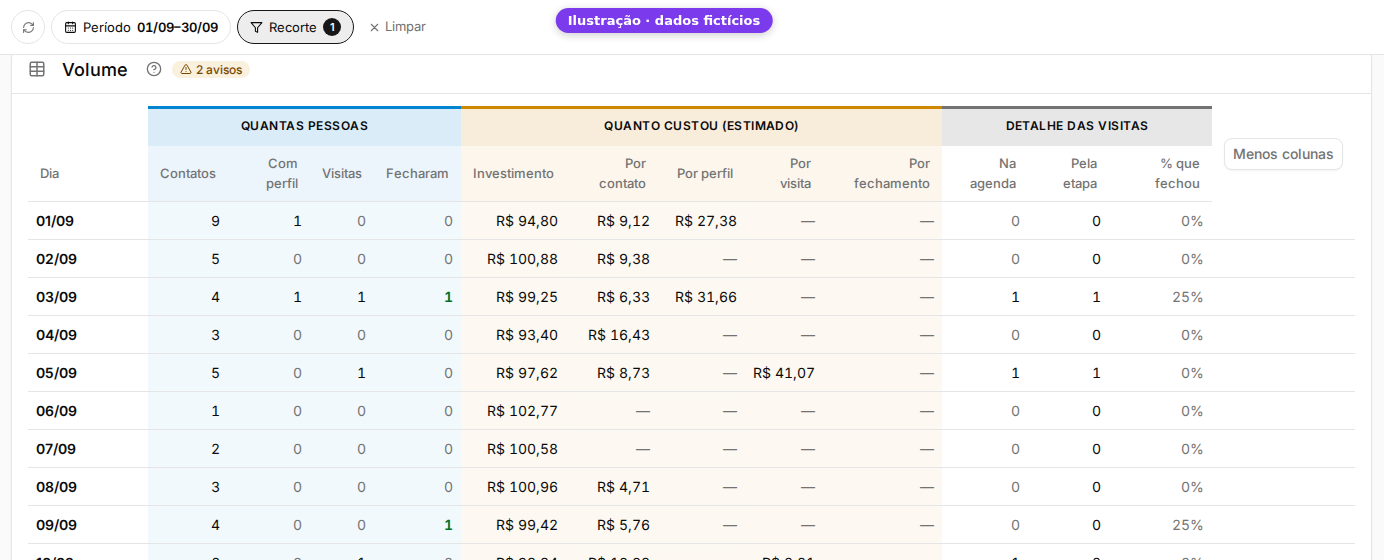Click the Com perfil column header
This screenshot has height=560, width=1384.
(x=282, y=173)
